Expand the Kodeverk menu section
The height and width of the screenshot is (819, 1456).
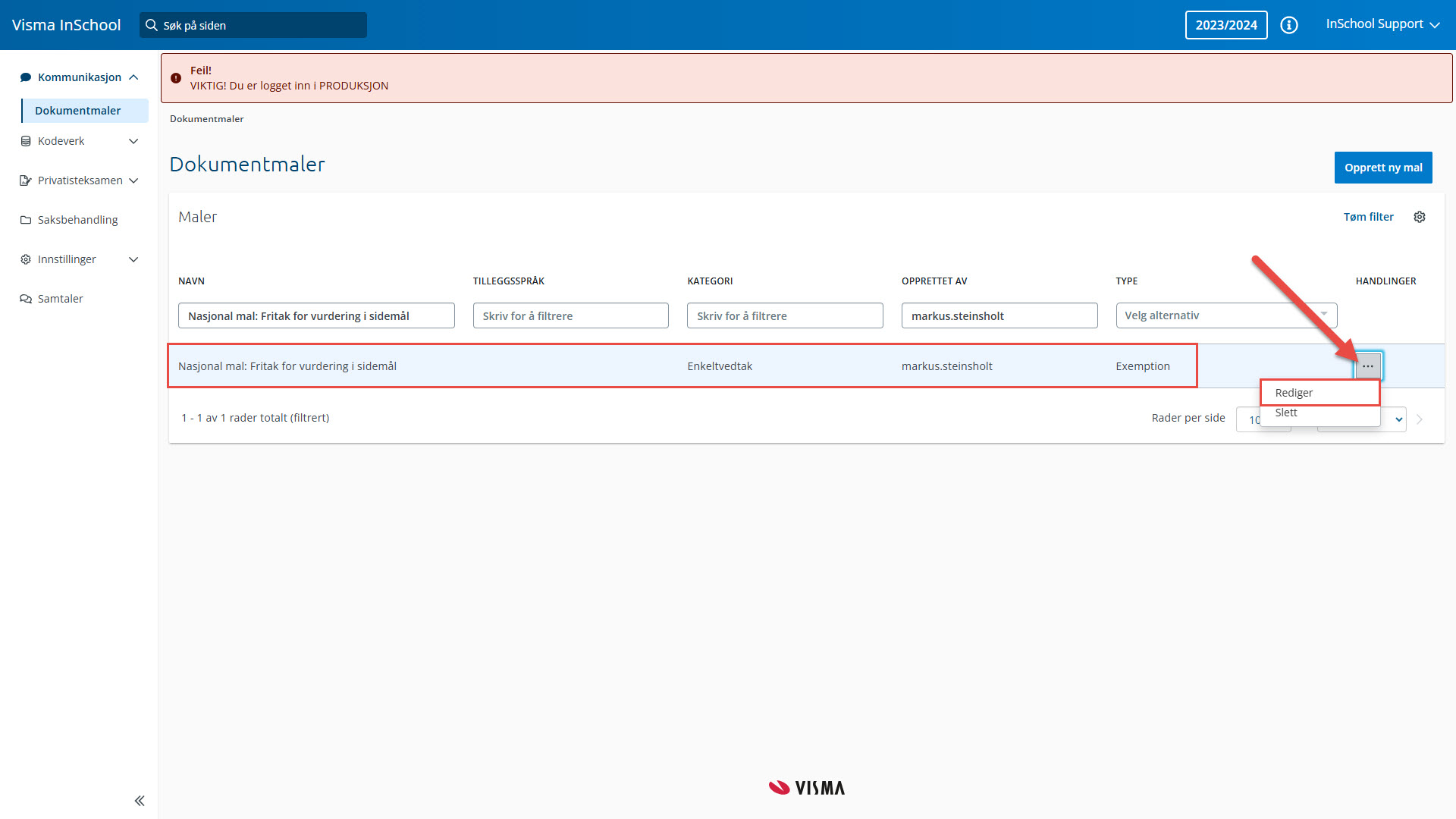point(133,141)
